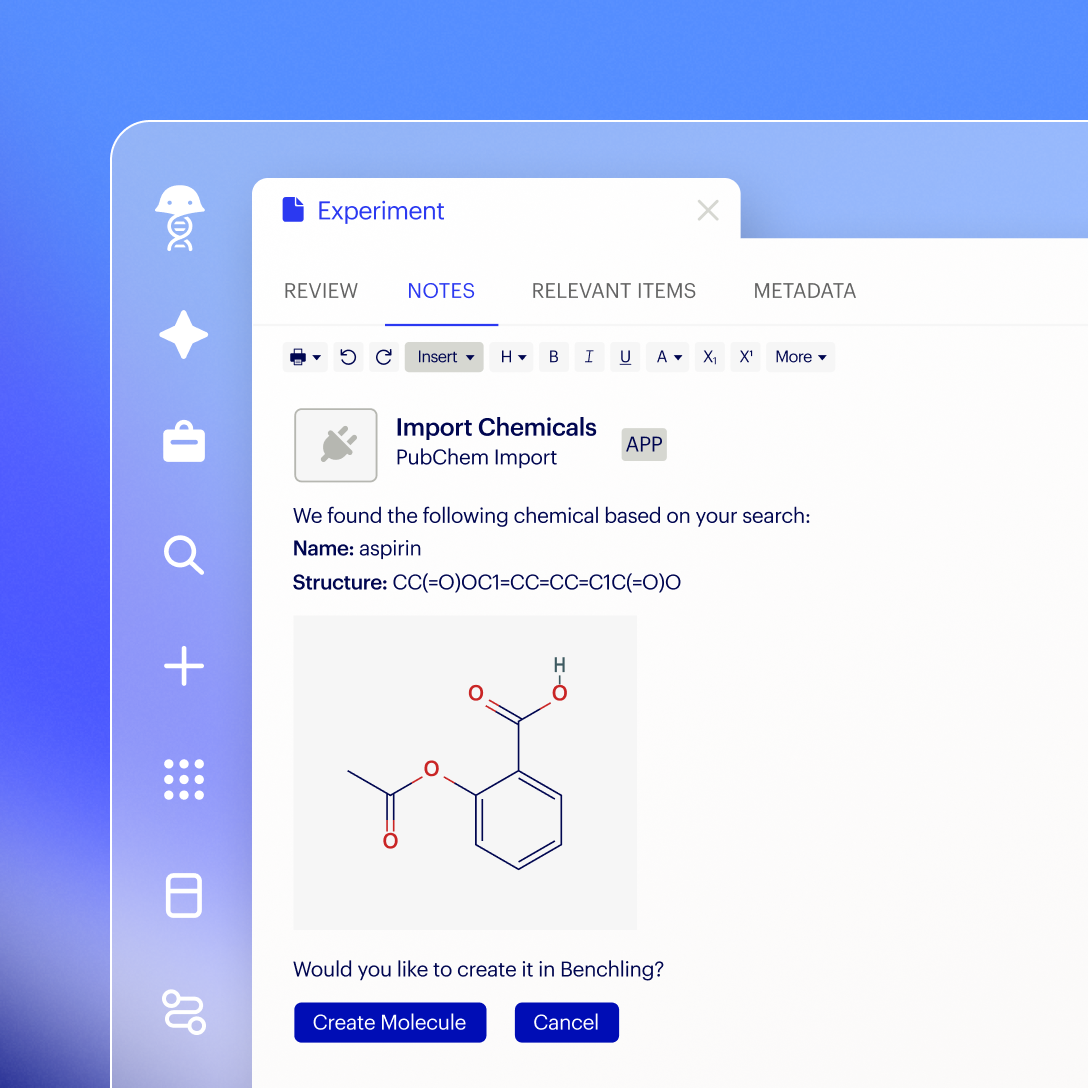Click the PubChem Import subtitle

click(x=476, y=457)
